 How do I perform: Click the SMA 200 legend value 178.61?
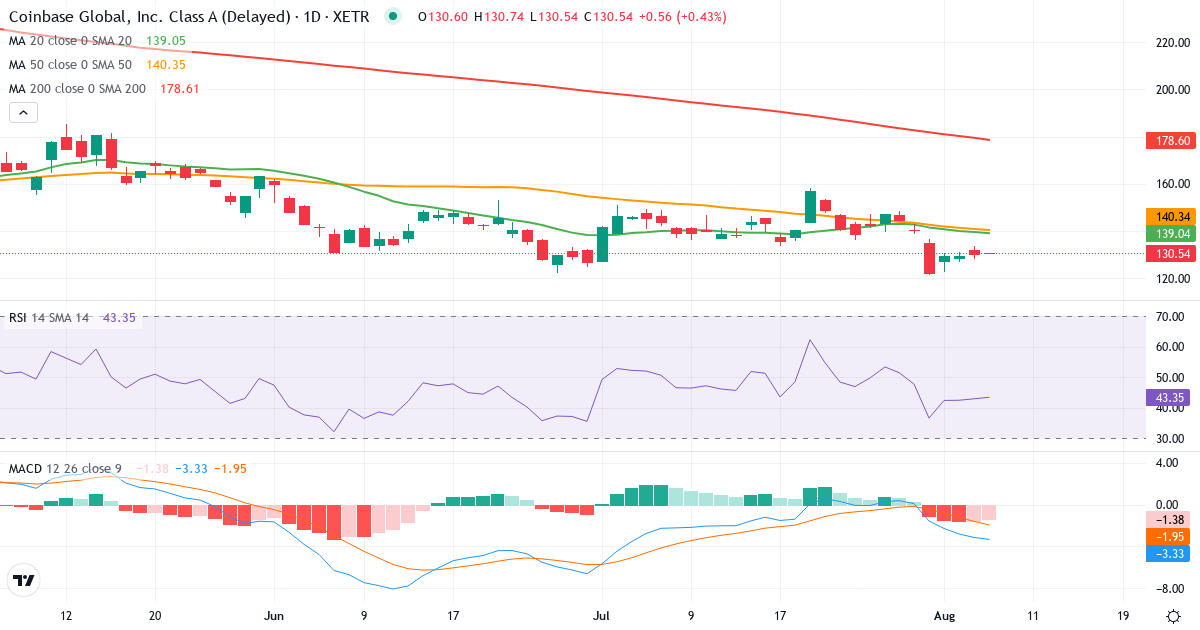tap(180, 89)
